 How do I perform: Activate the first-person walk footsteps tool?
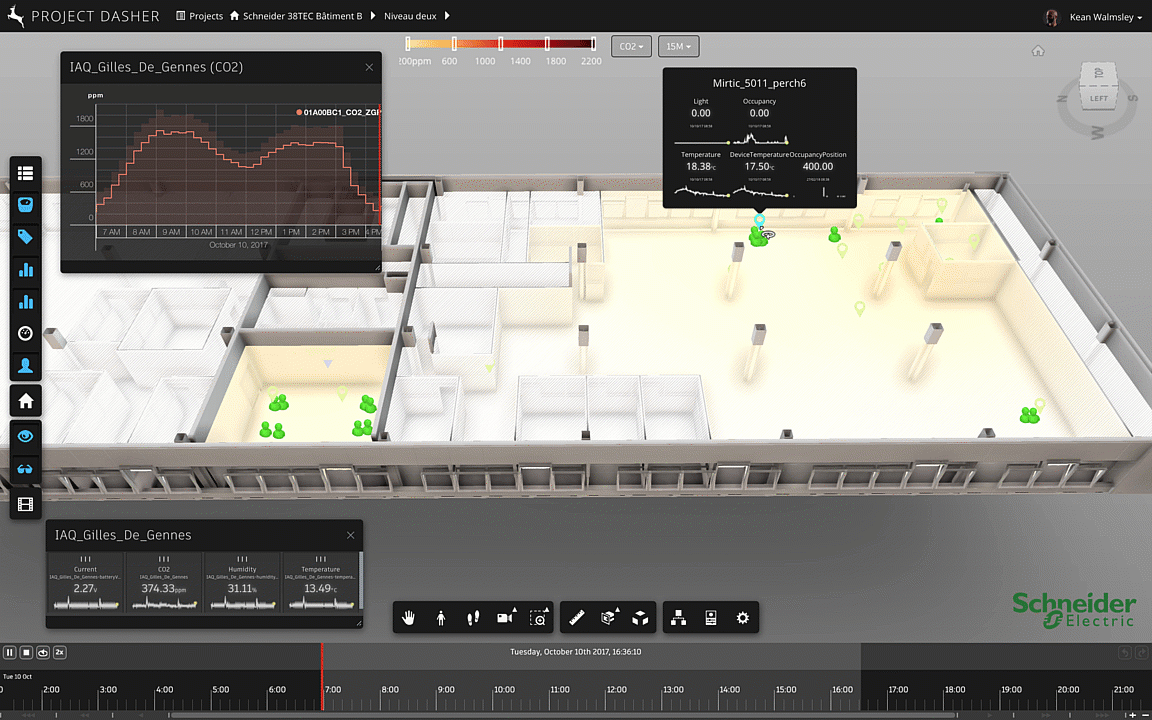[473, 618]
